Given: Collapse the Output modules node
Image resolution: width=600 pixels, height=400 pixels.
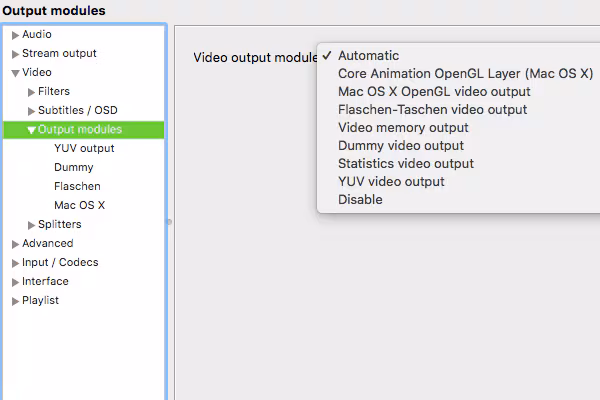Looking at the screenshot, I should point(32,130).
